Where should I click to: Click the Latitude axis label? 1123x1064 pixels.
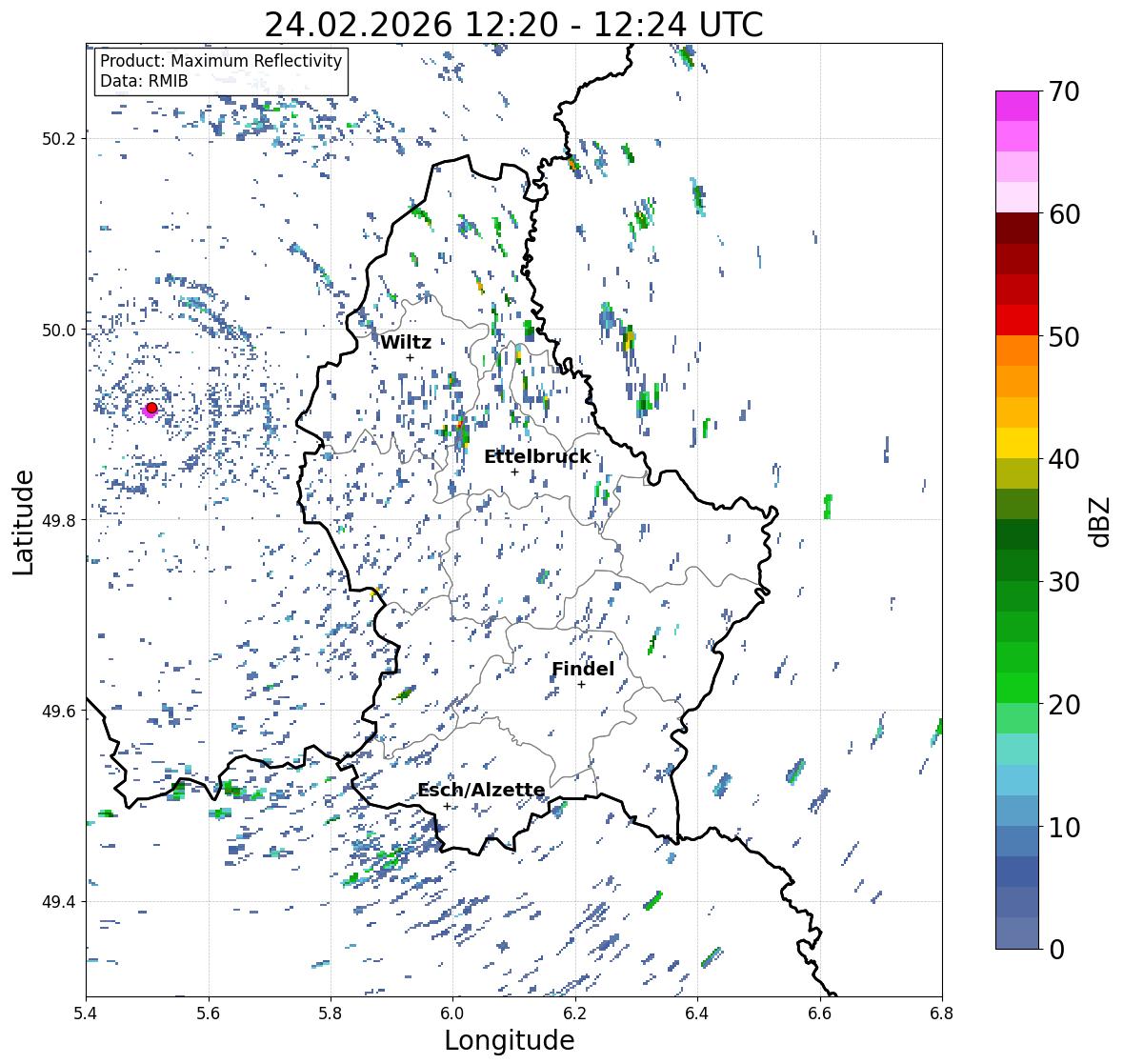[23, 522]
